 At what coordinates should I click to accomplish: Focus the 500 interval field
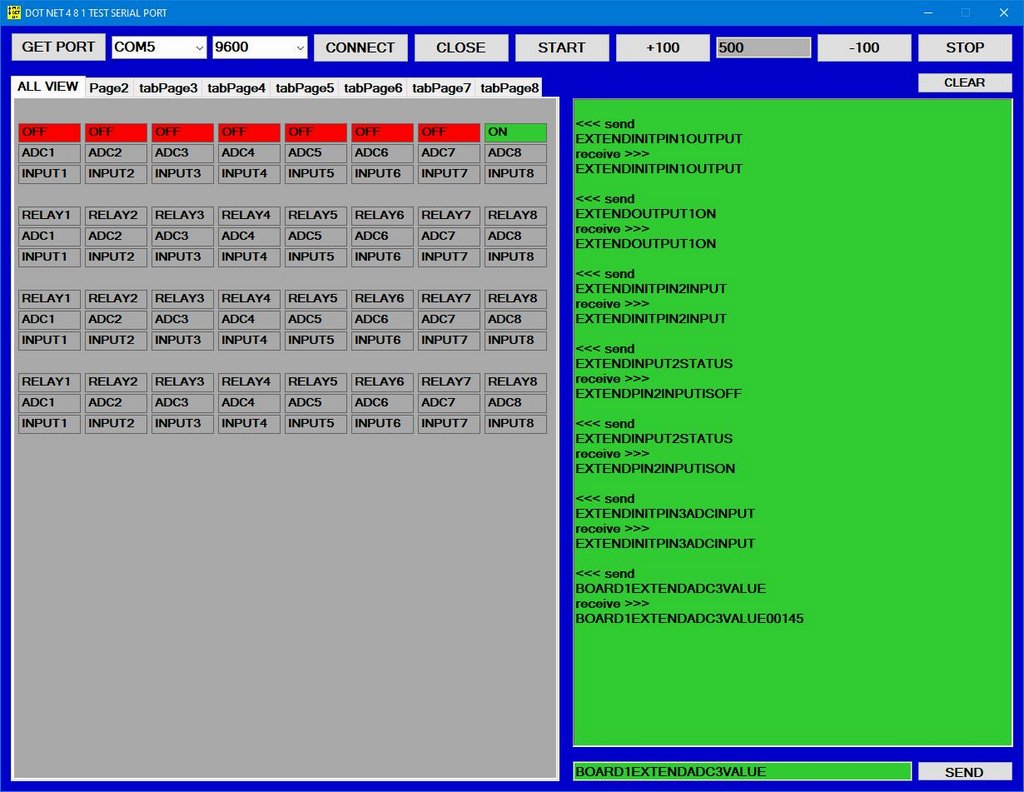pyautogui.click(x=763, y=48)
